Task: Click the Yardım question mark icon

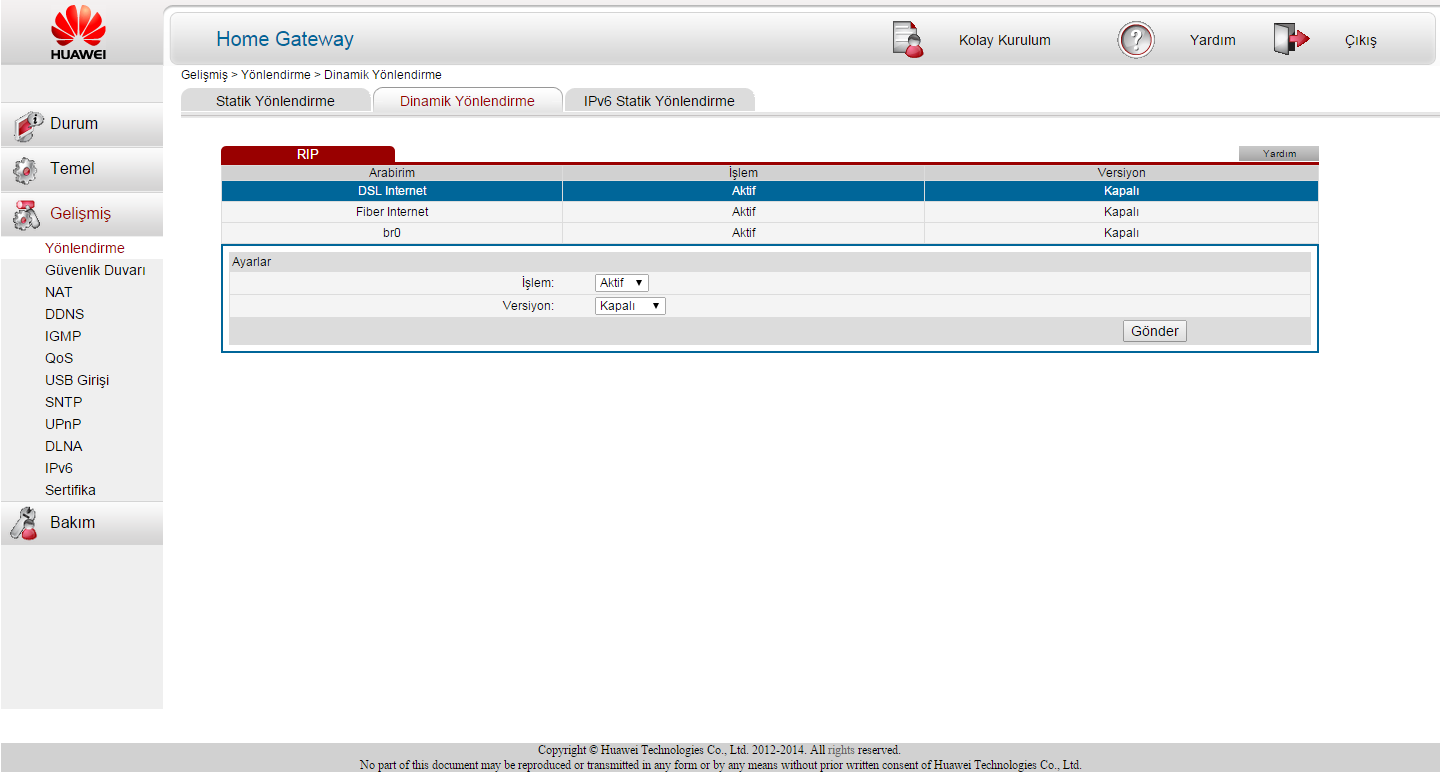Action: coord(1136,40)
